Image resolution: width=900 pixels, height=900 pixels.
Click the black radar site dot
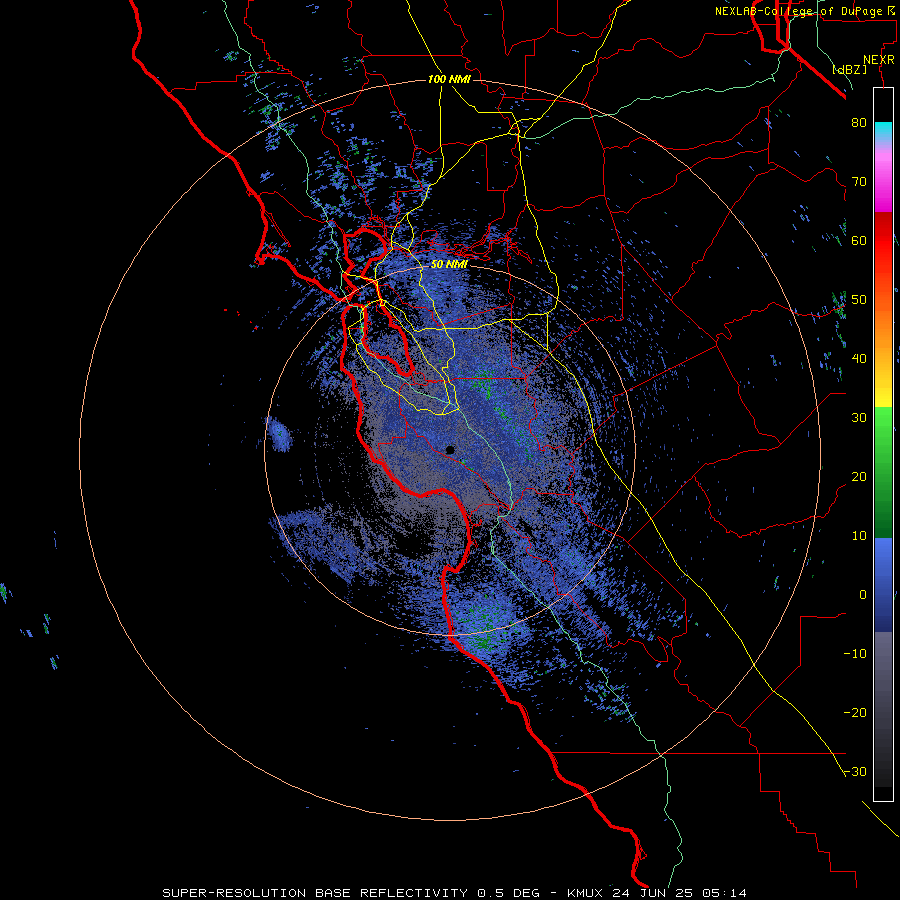tap(450, 450)
